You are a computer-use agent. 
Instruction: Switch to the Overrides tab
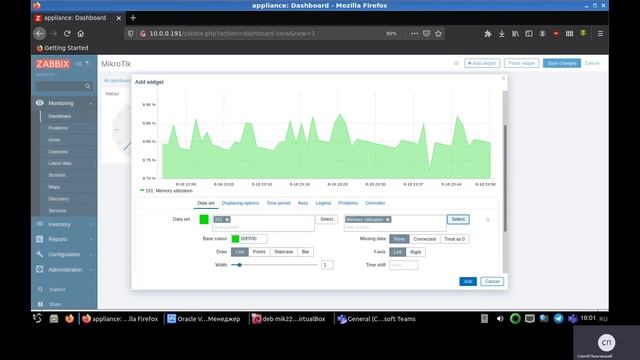coord(375,203)
